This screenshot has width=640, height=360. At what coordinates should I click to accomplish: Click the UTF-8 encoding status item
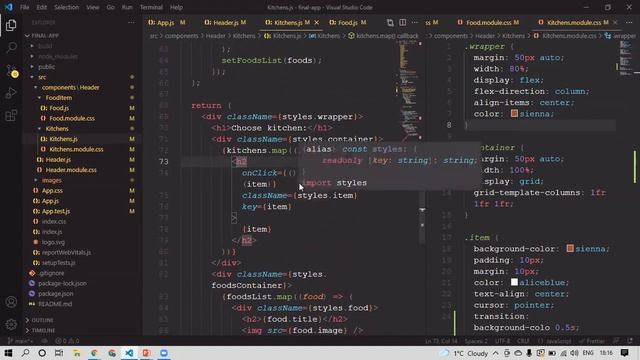point(502,341)
